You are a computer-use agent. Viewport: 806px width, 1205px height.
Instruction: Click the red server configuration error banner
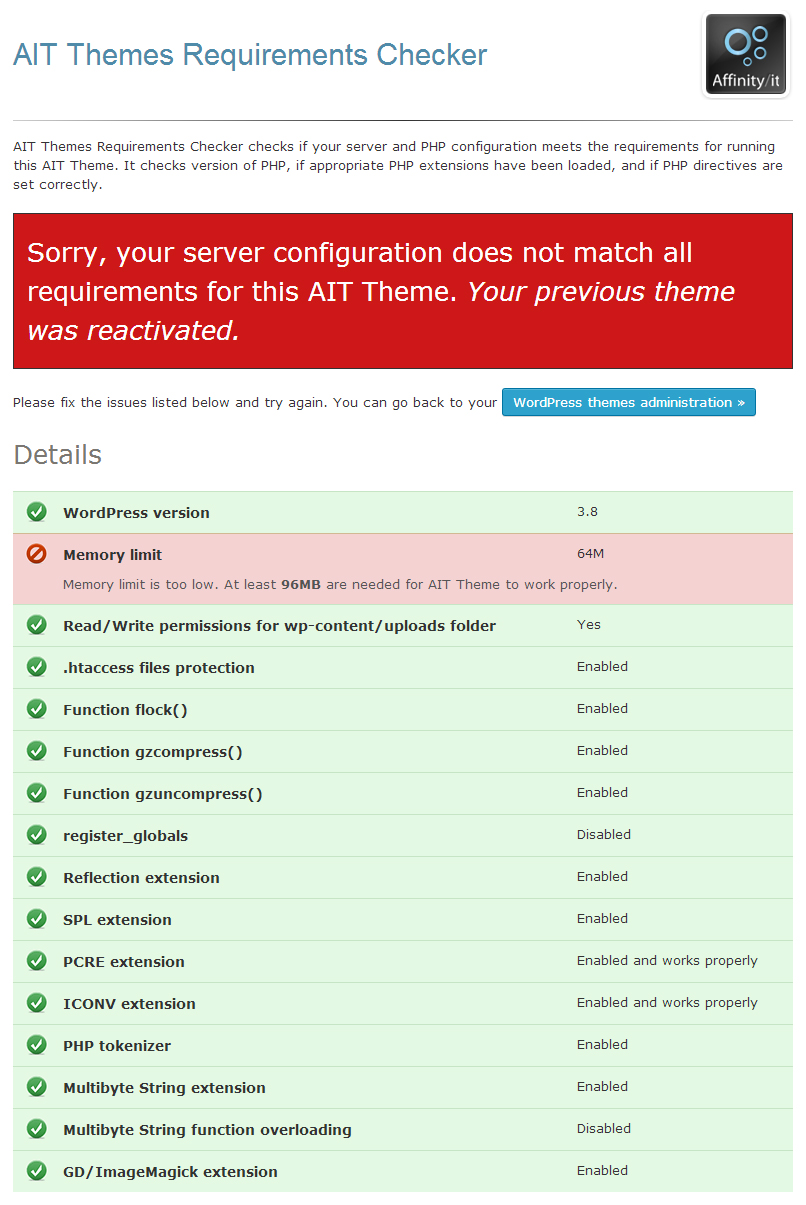pos(403,291)
